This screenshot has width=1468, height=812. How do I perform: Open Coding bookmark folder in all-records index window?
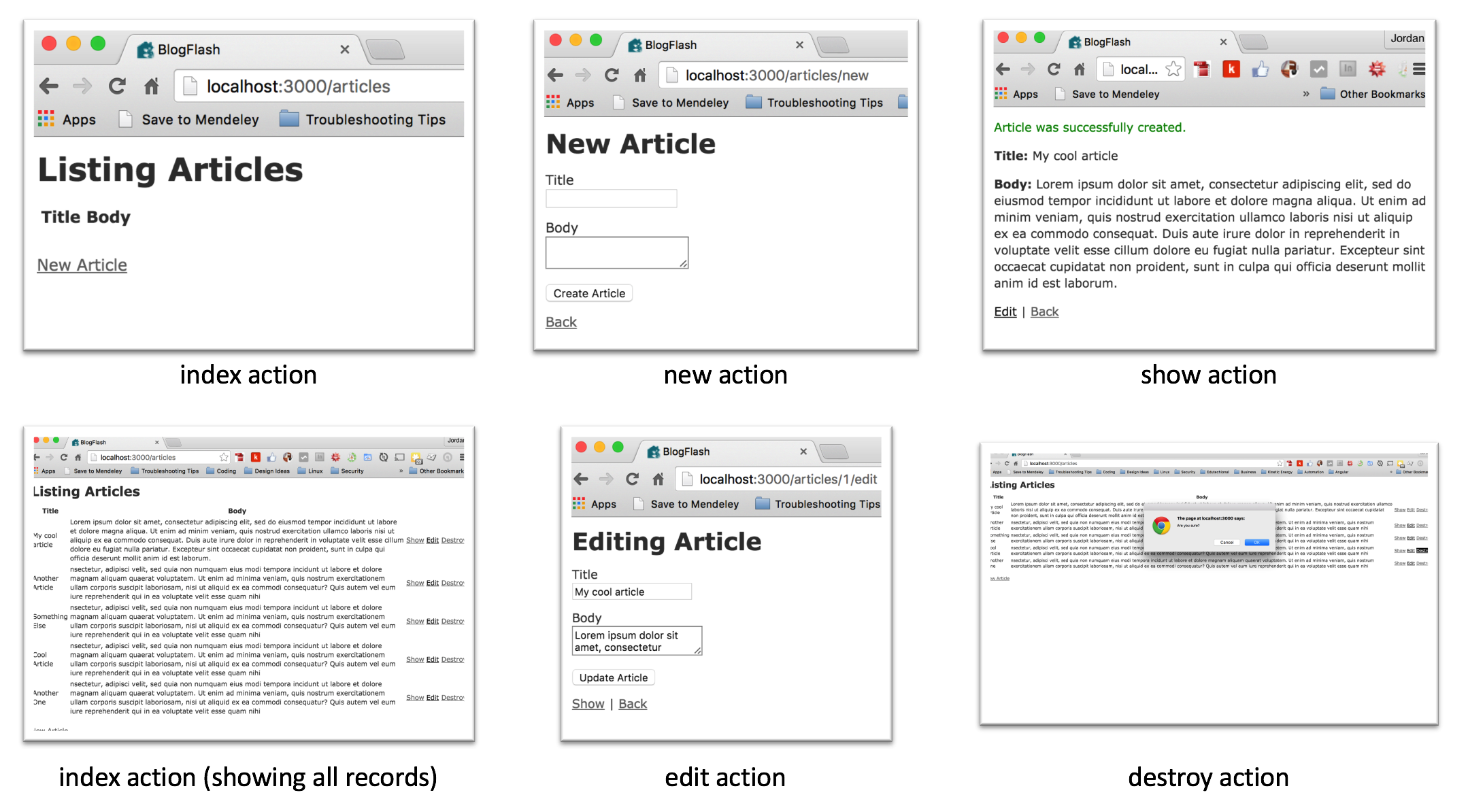[221, 471]
